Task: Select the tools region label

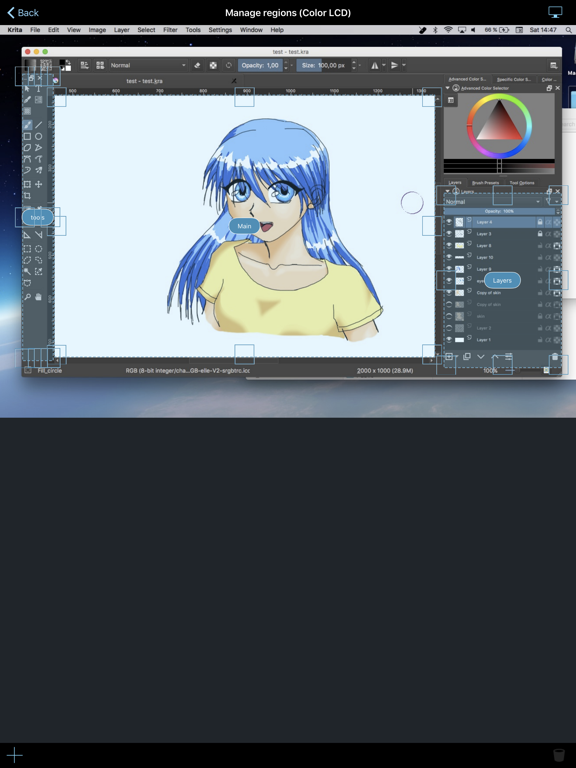Action: click(38, 217)
